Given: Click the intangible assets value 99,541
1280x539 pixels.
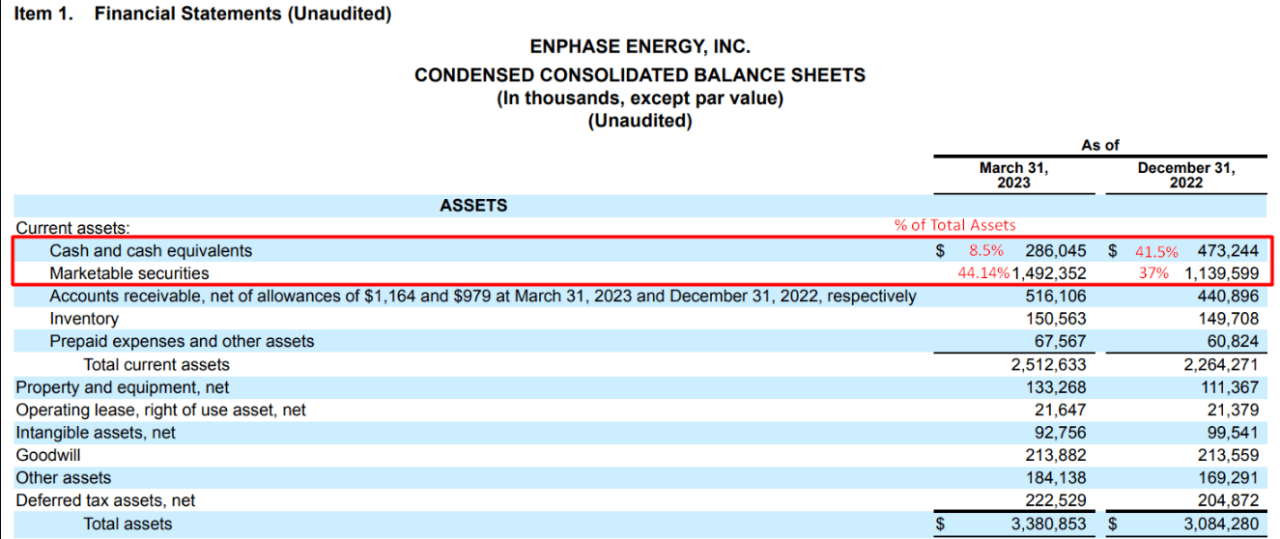Looking at the screenshot, I should pos(1232,433).
